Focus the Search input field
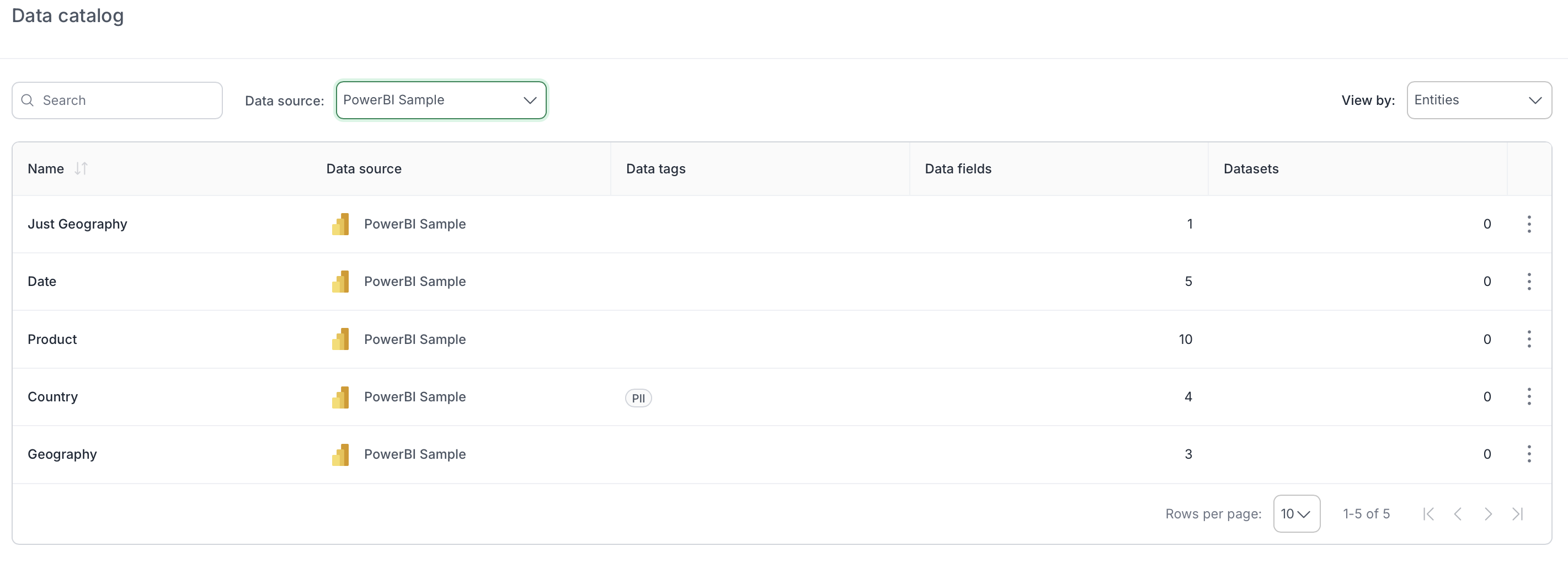The width and height of the screenshot is (1568, 562). [x=117, y=100]
